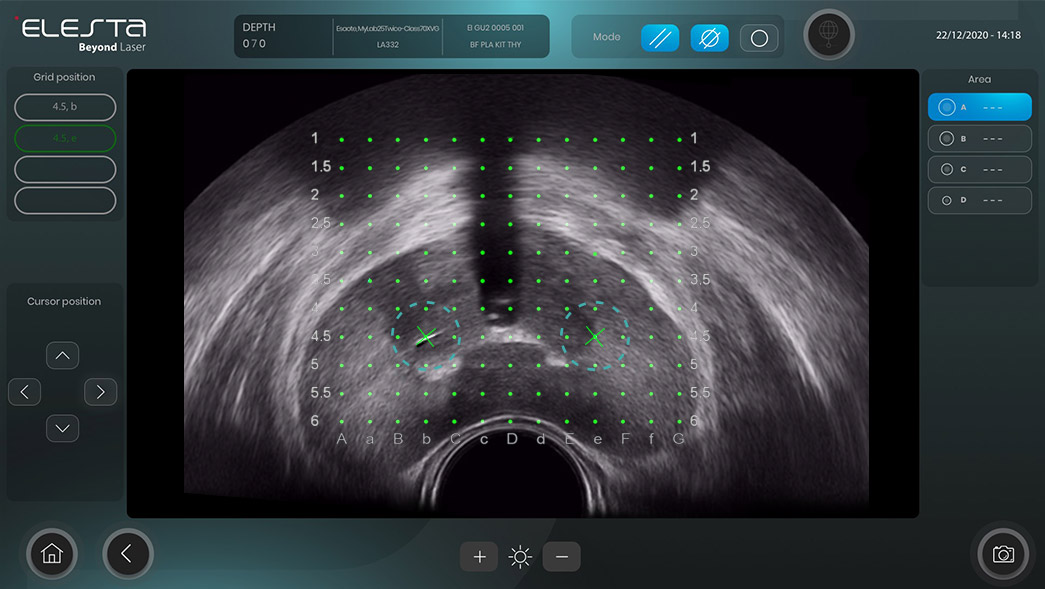Move cursor down with the arrow
This screenshot has height=589, width=1045.
62,428
